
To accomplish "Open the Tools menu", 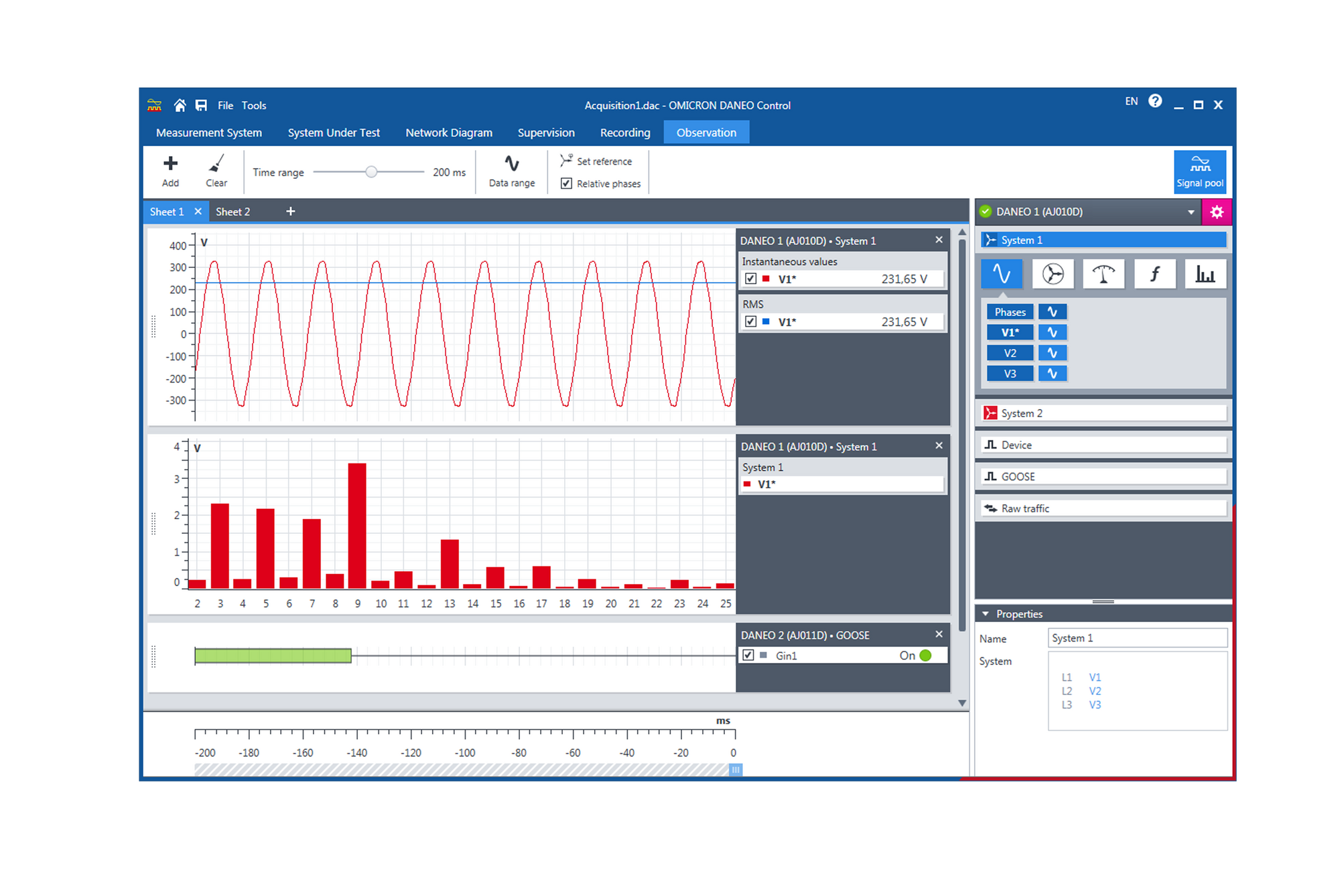I will click(x=254, y=105).
